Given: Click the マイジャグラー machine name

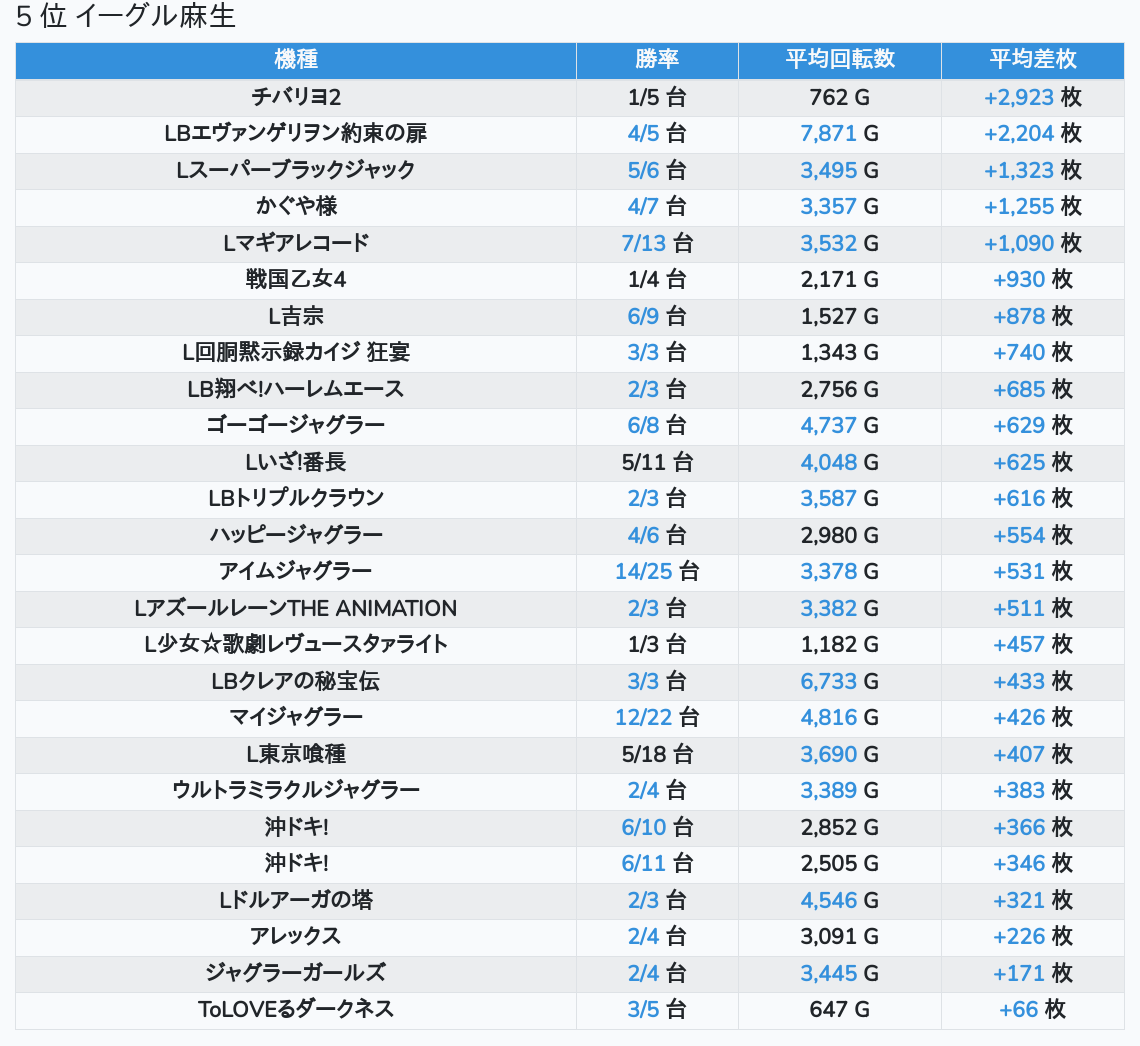Looking at the screenshot, I should [x=296, y=717].
